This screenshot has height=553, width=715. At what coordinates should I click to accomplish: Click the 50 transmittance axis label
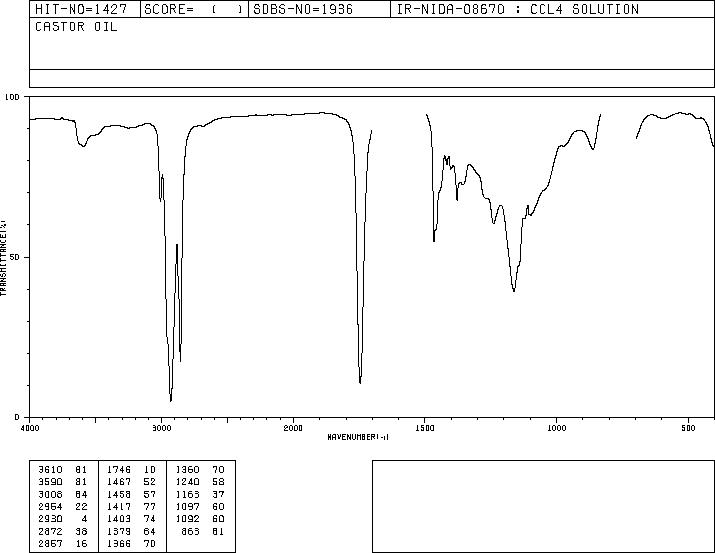point(15,257)
